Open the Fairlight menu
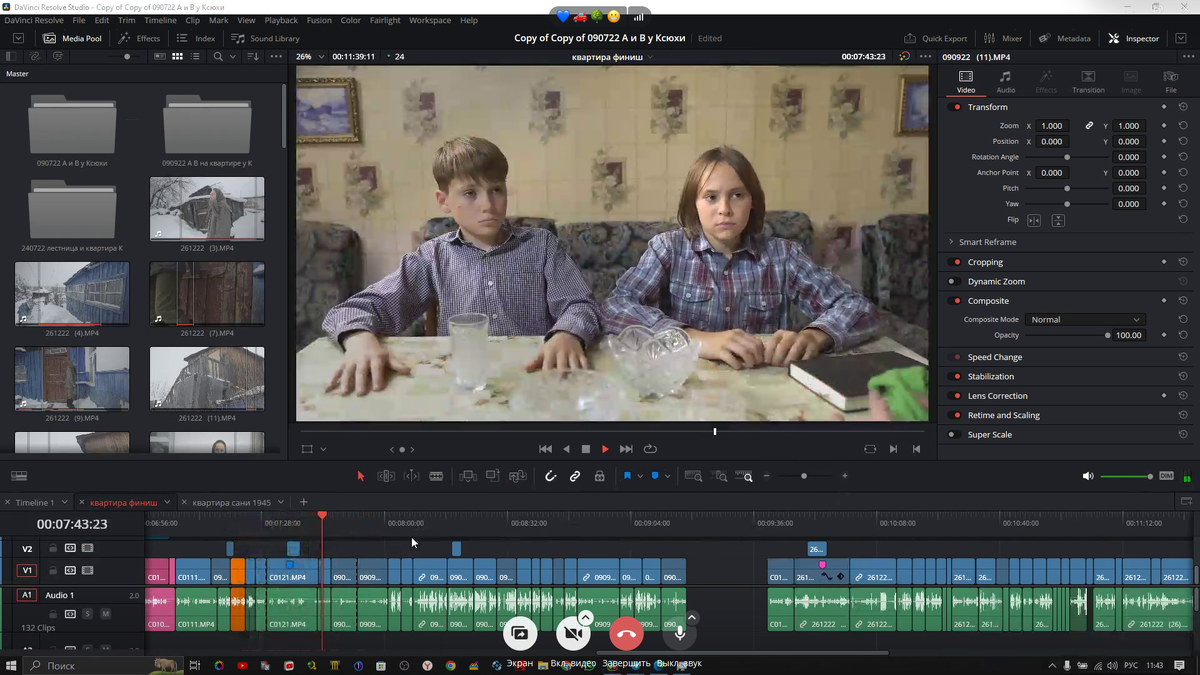This screenshot has width=1200, height=675. [385, 20]
